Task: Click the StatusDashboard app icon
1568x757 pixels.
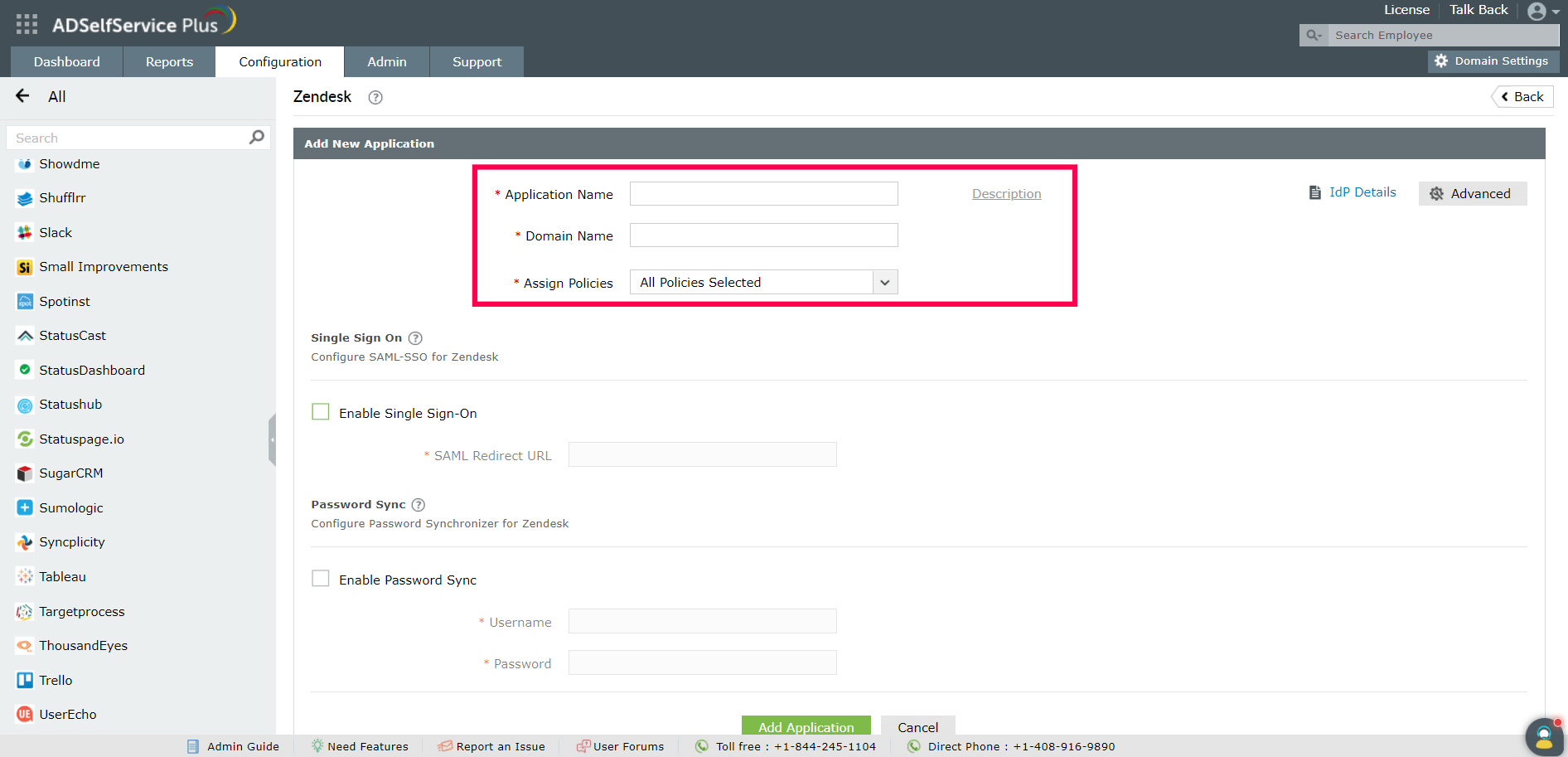Action: [x=25, y=370]
